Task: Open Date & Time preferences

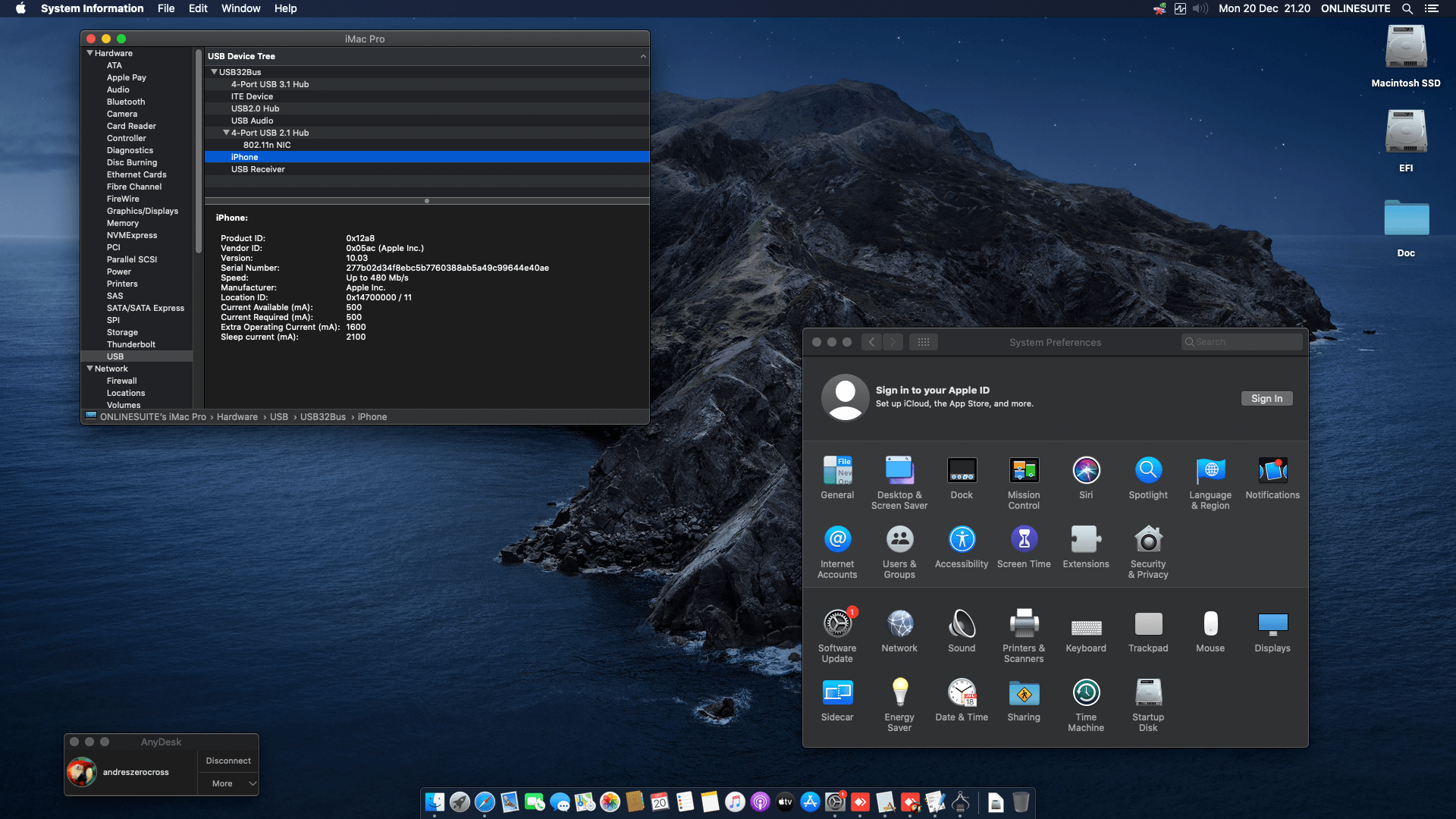Action: tap(962, 699)
